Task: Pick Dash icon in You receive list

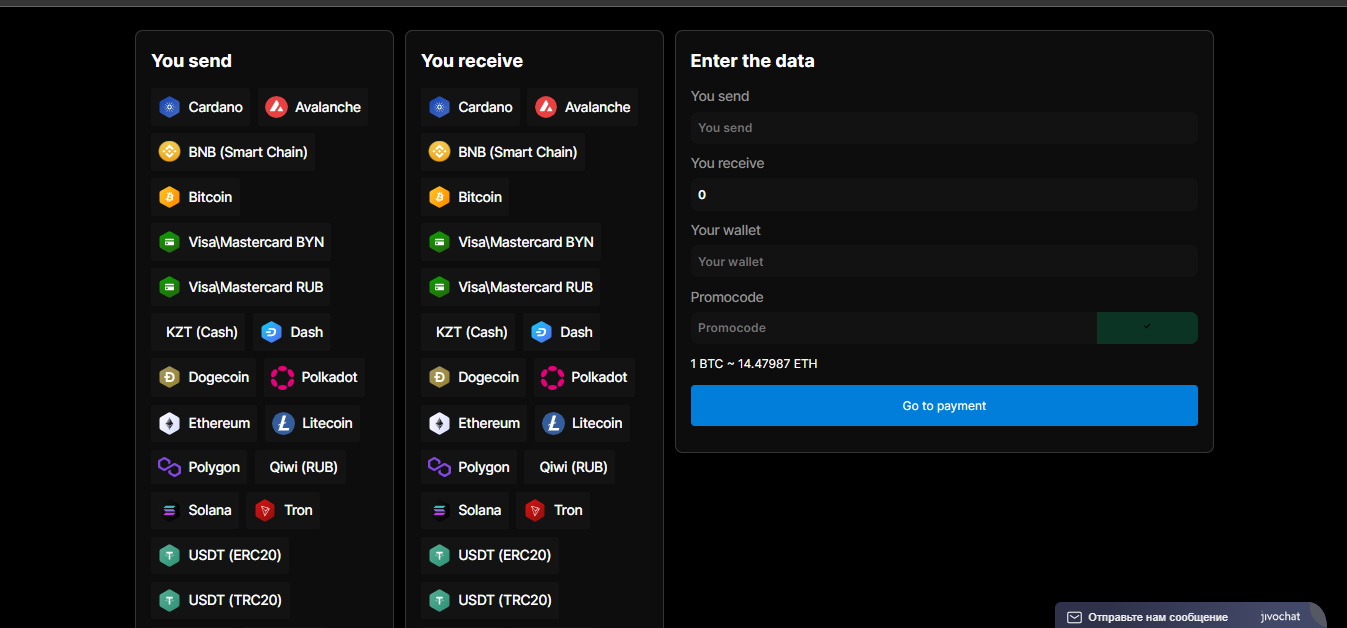Action: pos(541,332)
